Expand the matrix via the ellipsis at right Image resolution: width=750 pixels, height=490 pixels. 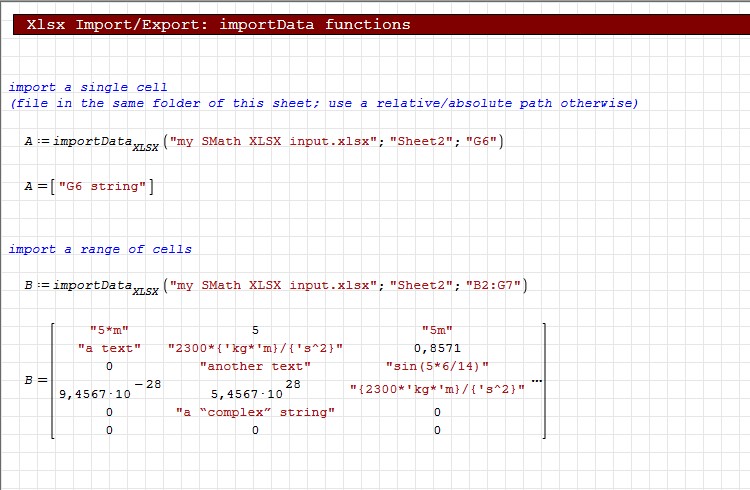[537, 381]
